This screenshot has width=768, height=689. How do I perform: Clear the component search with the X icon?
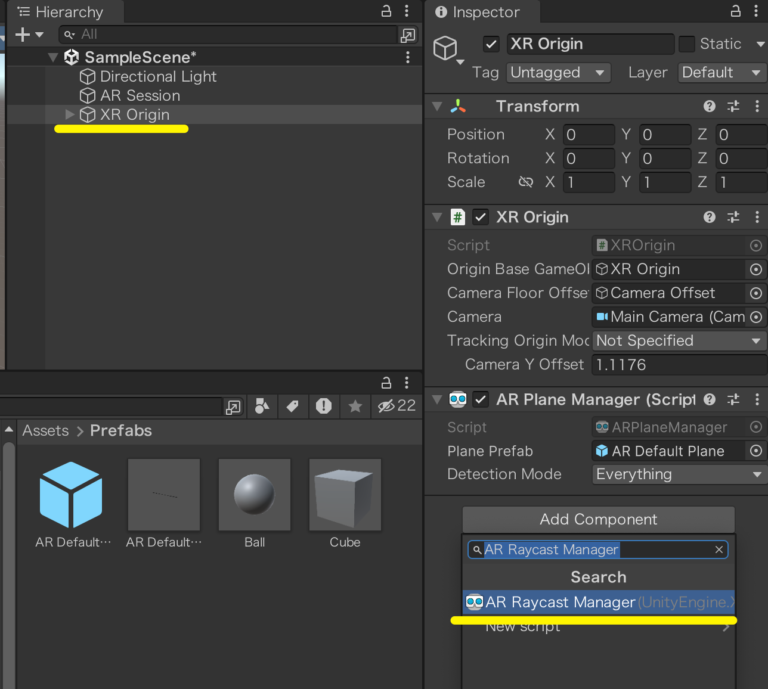(x=718, y=550)
